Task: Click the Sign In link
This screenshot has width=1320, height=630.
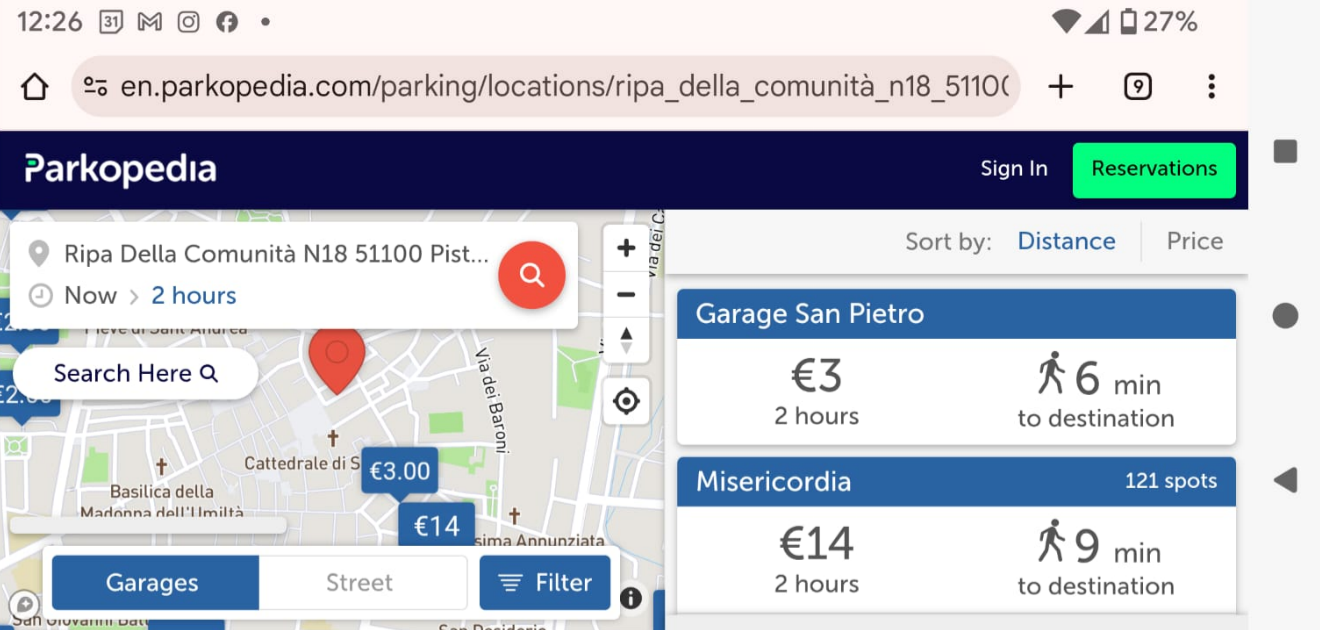Action: tap(1014, 169)
